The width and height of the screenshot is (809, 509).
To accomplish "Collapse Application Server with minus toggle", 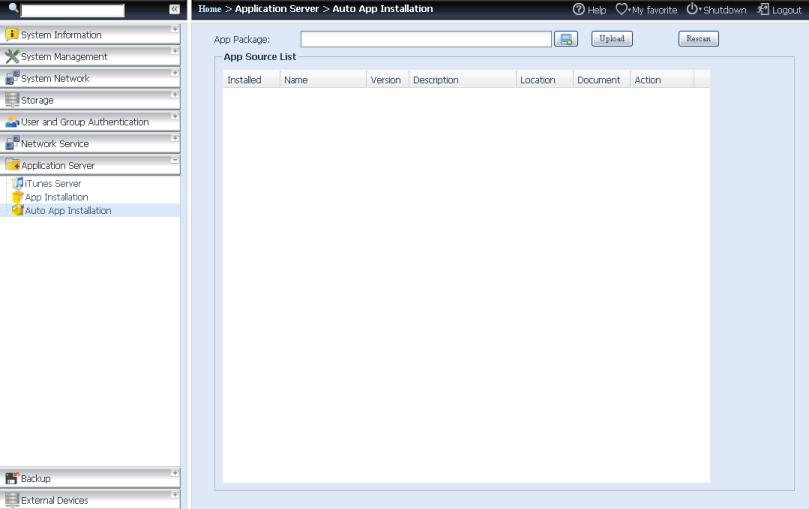I will 175,160.
